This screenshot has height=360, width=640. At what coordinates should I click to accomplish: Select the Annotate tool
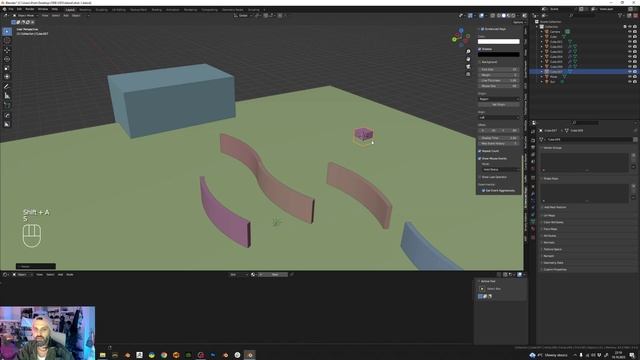[x=7, y=87]
